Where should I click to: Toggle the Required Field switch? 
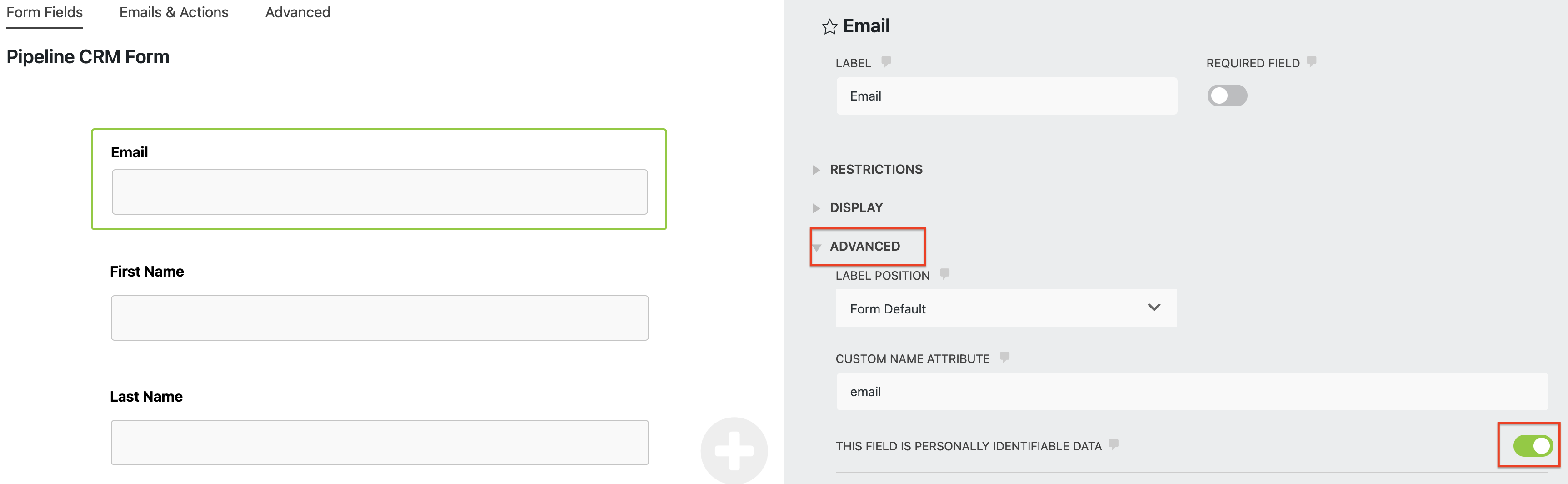click(x=1227, y=96)
